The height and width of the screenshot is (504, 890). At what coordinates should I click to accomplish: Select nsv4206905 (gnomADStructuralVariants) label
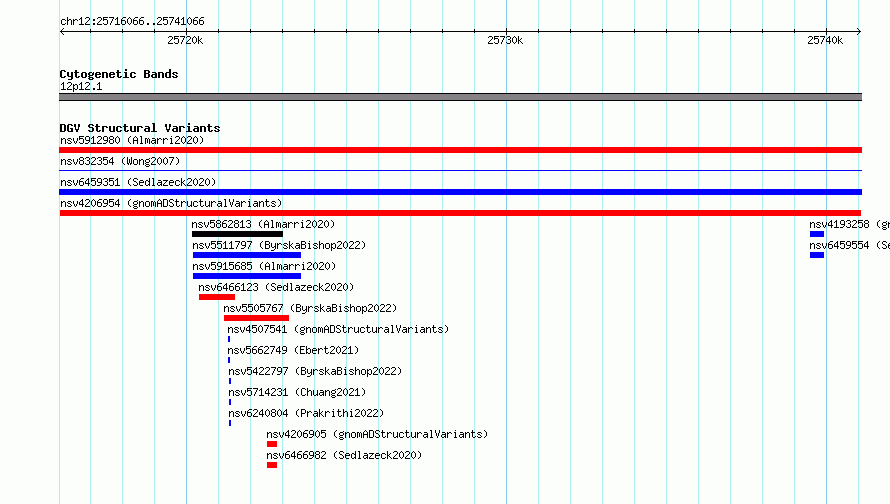click(x=377, y=434)
